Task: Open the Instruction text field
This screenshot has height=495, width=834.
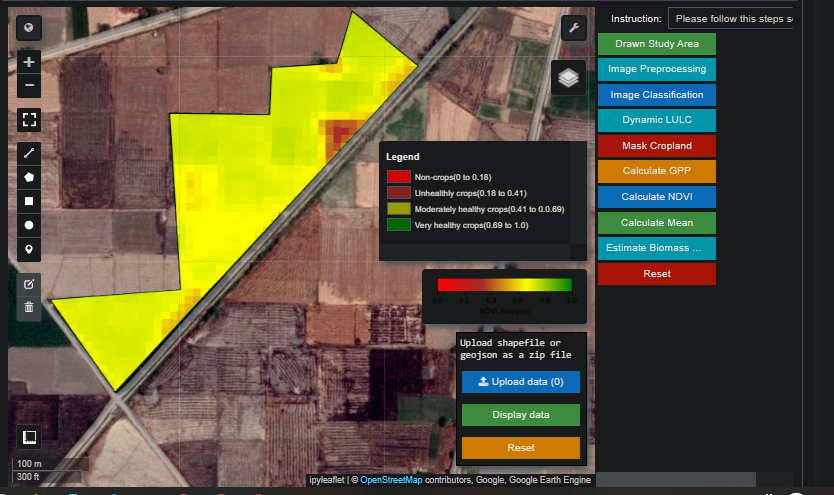Action: point(732,19)
